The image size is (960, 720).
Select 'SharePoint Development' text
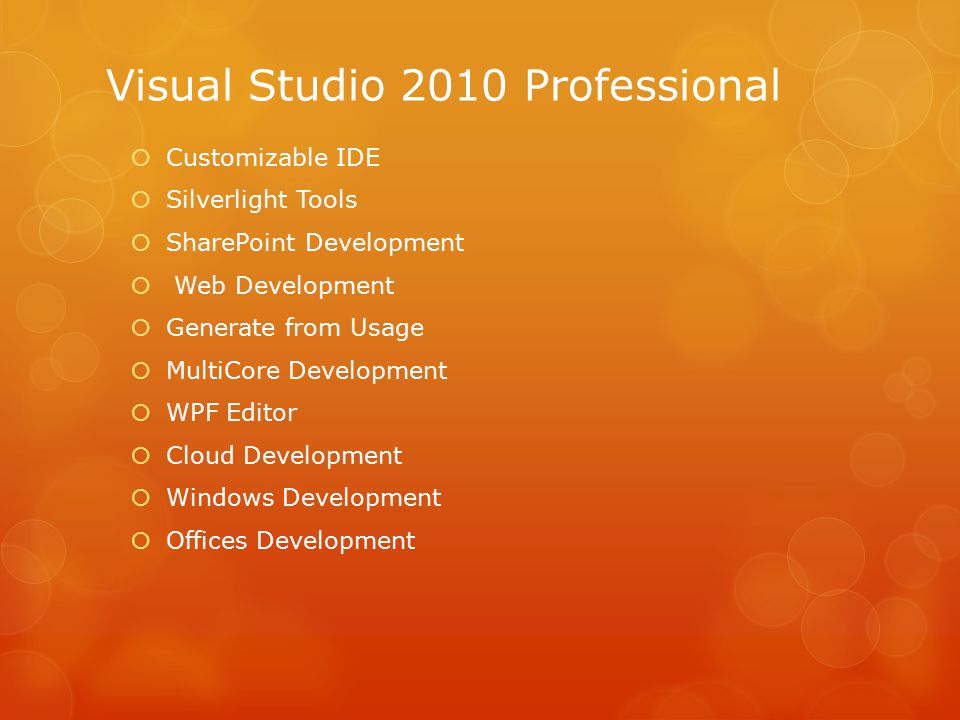coord(315,243)
